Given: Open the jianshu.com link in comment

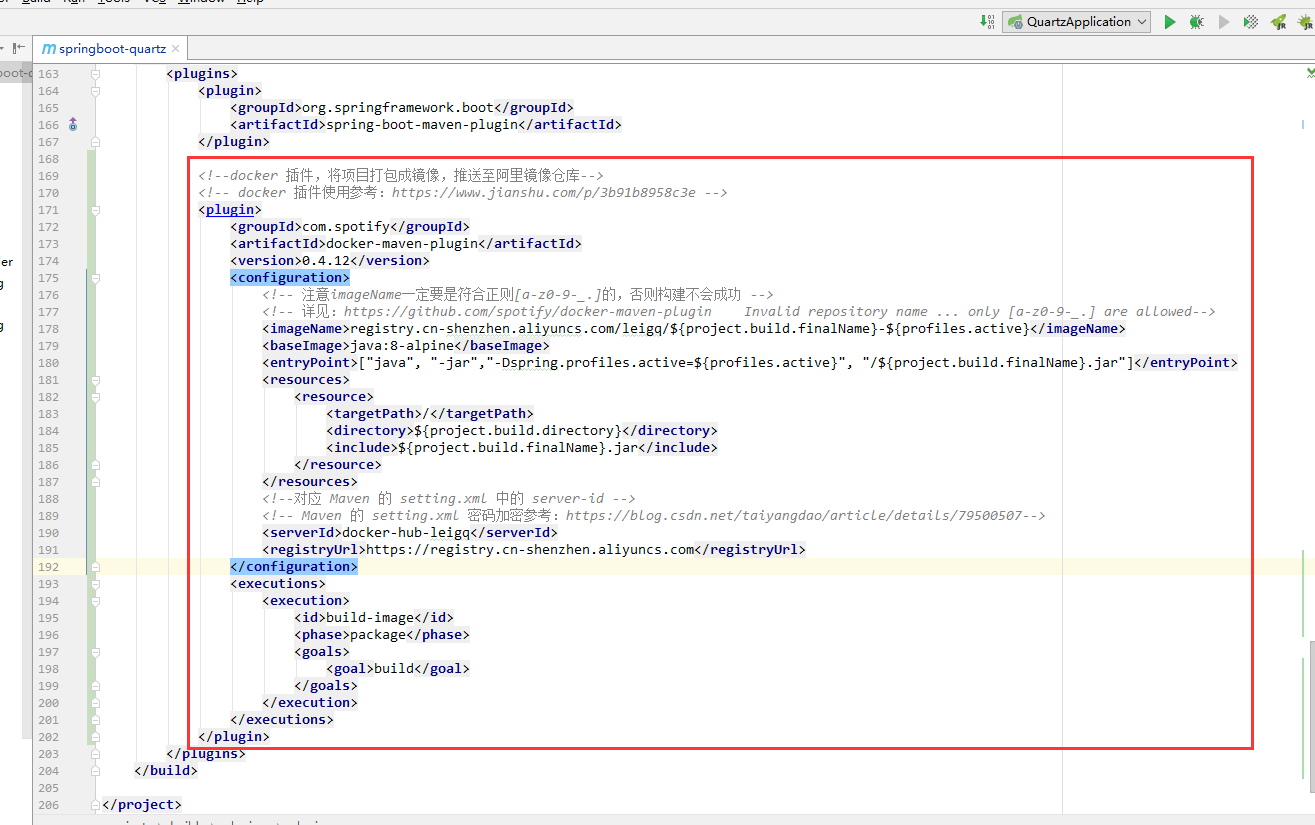Looking at the screenshot, I should (543, 193).
